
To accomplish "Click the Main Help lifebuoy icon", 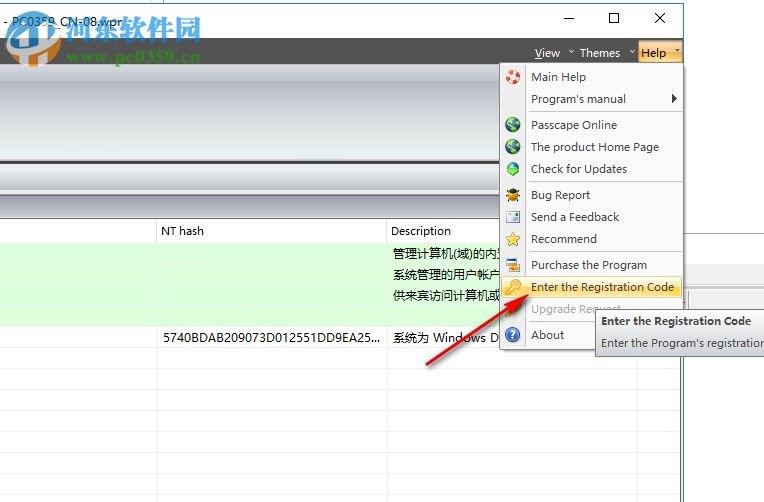I will [x=513, y=77].
